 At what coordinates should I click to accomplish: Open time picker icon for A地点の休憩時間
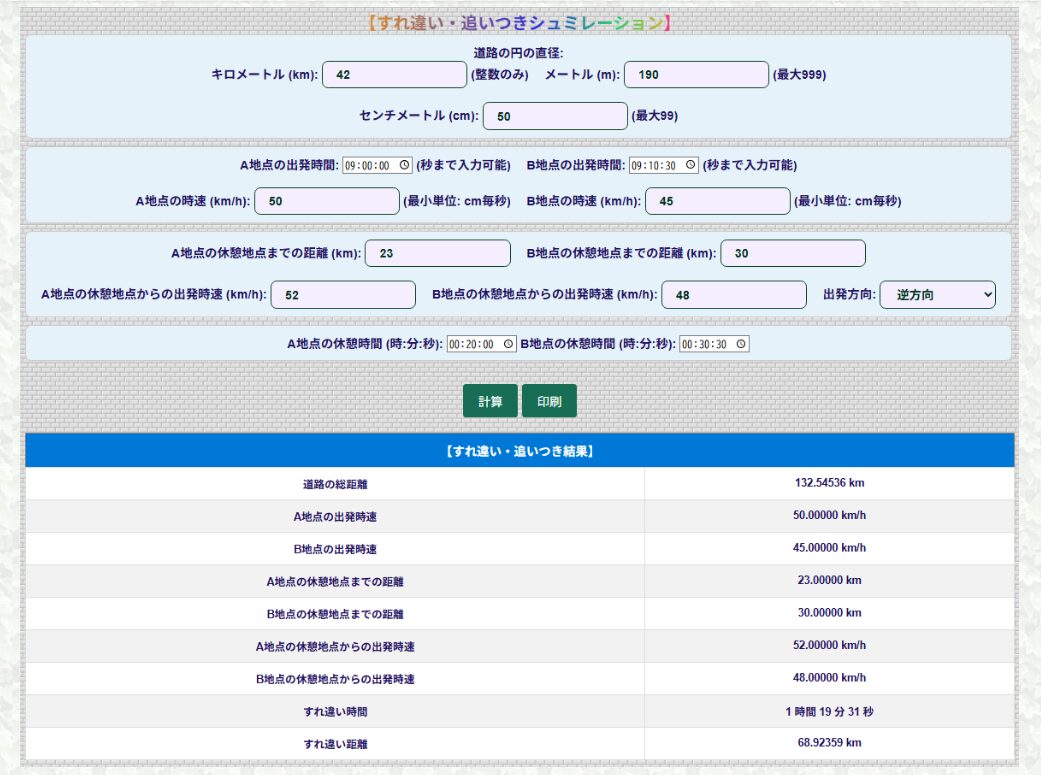(508, 344)
